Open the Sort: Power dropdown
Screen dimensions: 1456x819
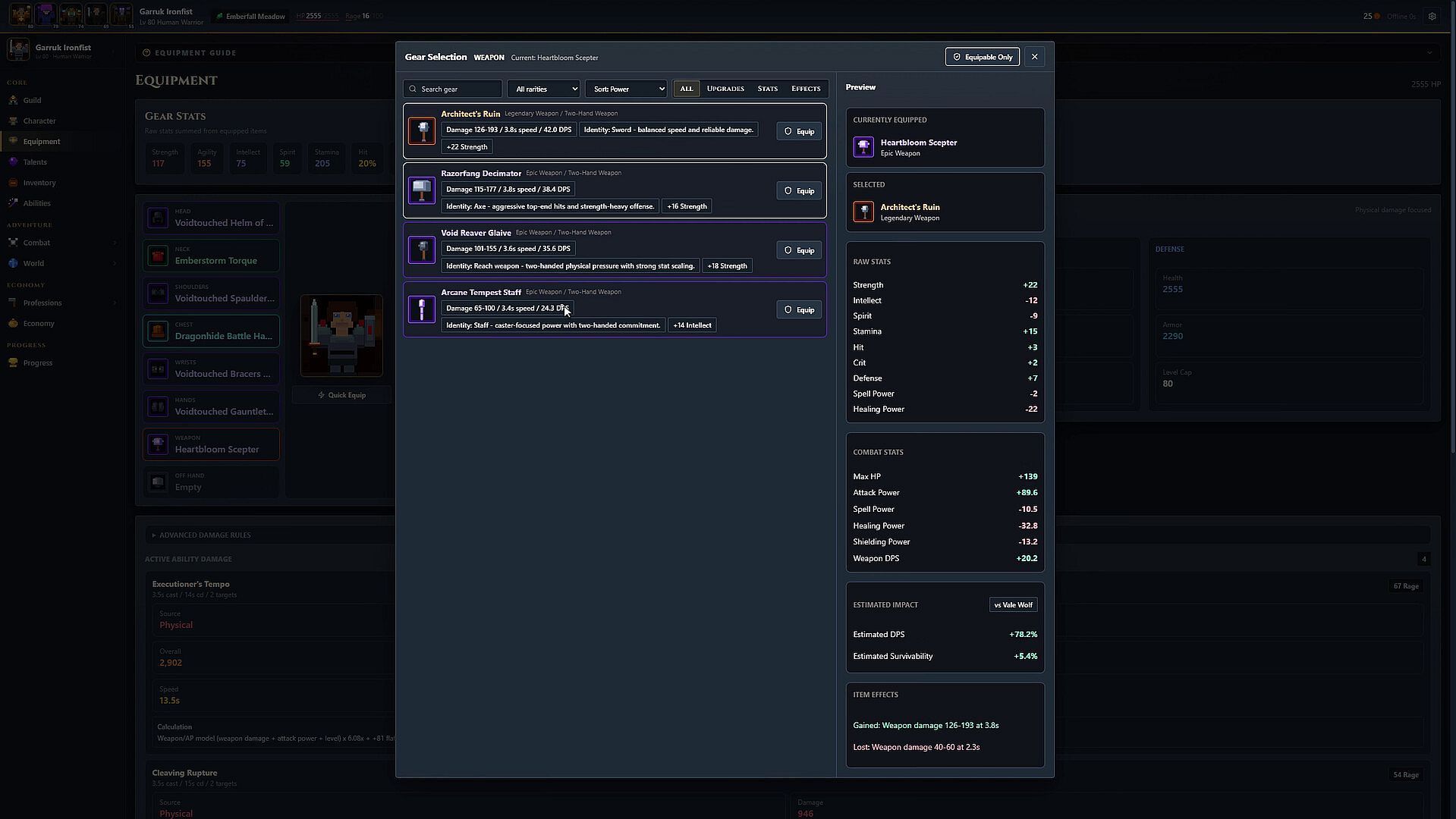(x=626, y=89)
